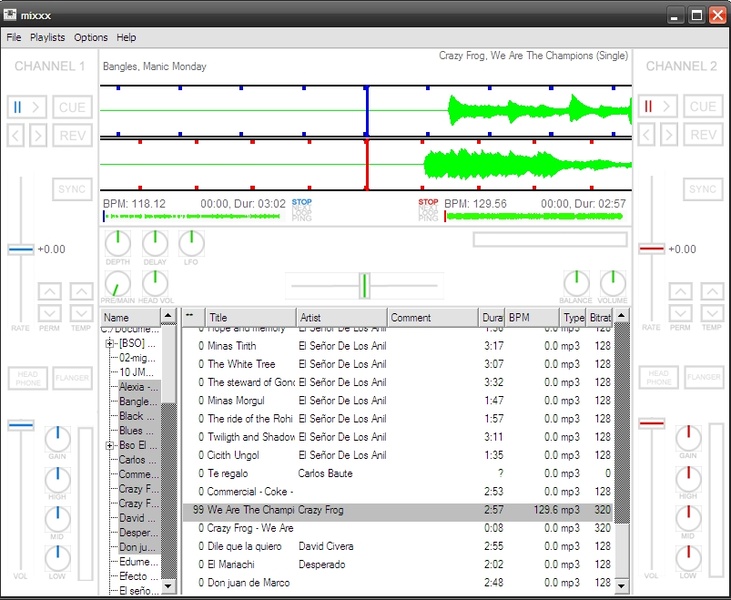Click Channel 1 CUE button
This screenshot has width=731, height=600.
(x=72, y=107)
